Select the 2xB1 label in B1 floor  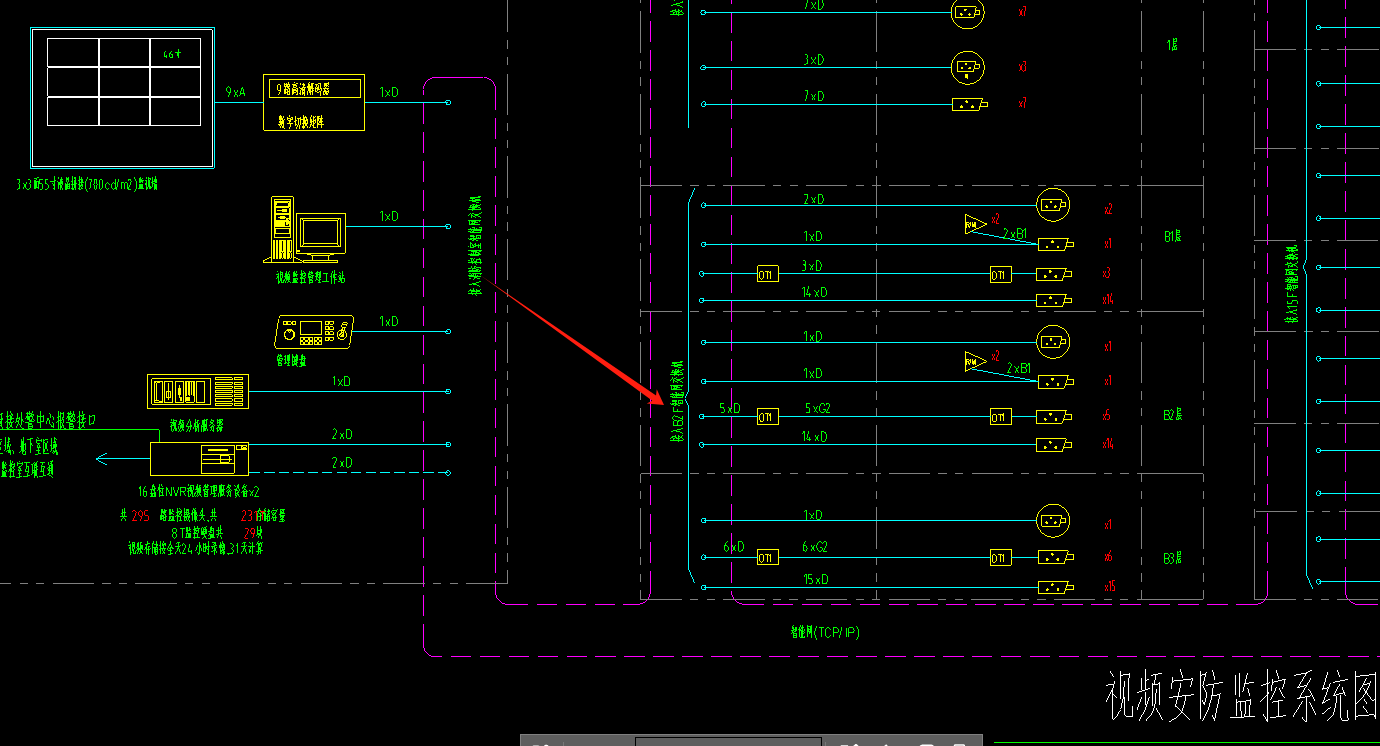tap(1016, 233)
